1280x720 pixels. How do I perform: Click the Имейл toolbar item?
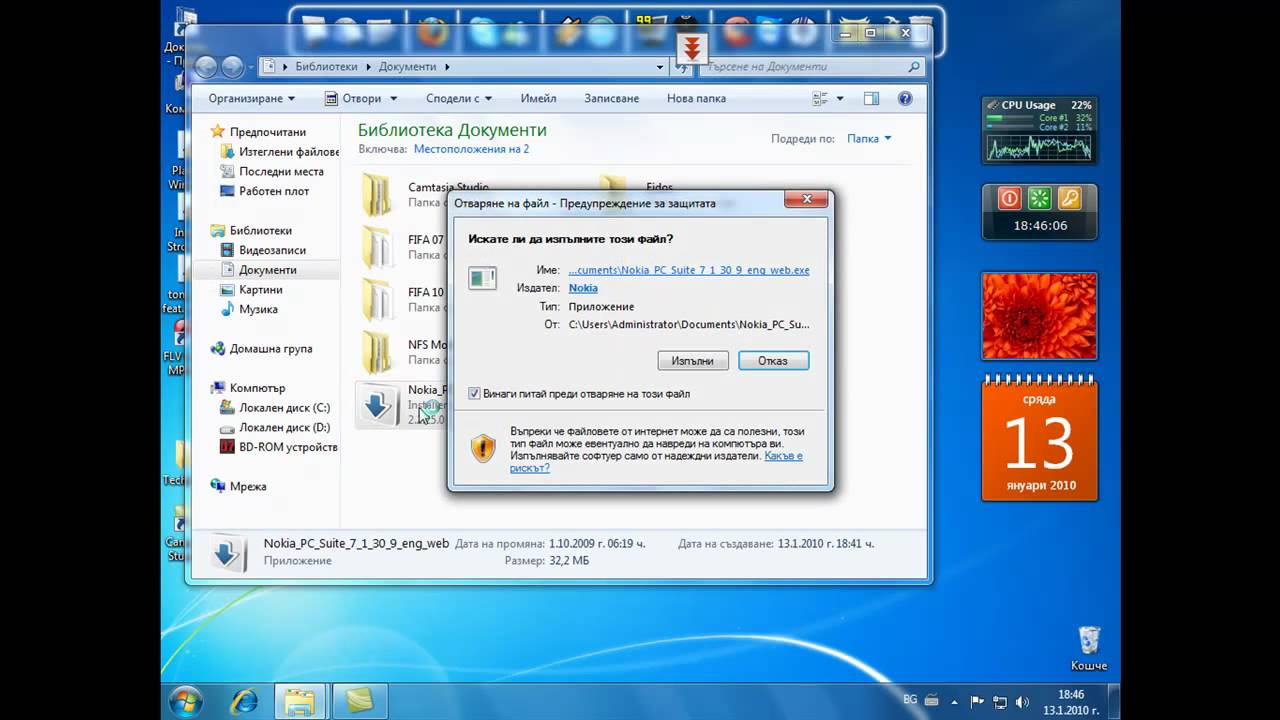click(x=538, y=98)
